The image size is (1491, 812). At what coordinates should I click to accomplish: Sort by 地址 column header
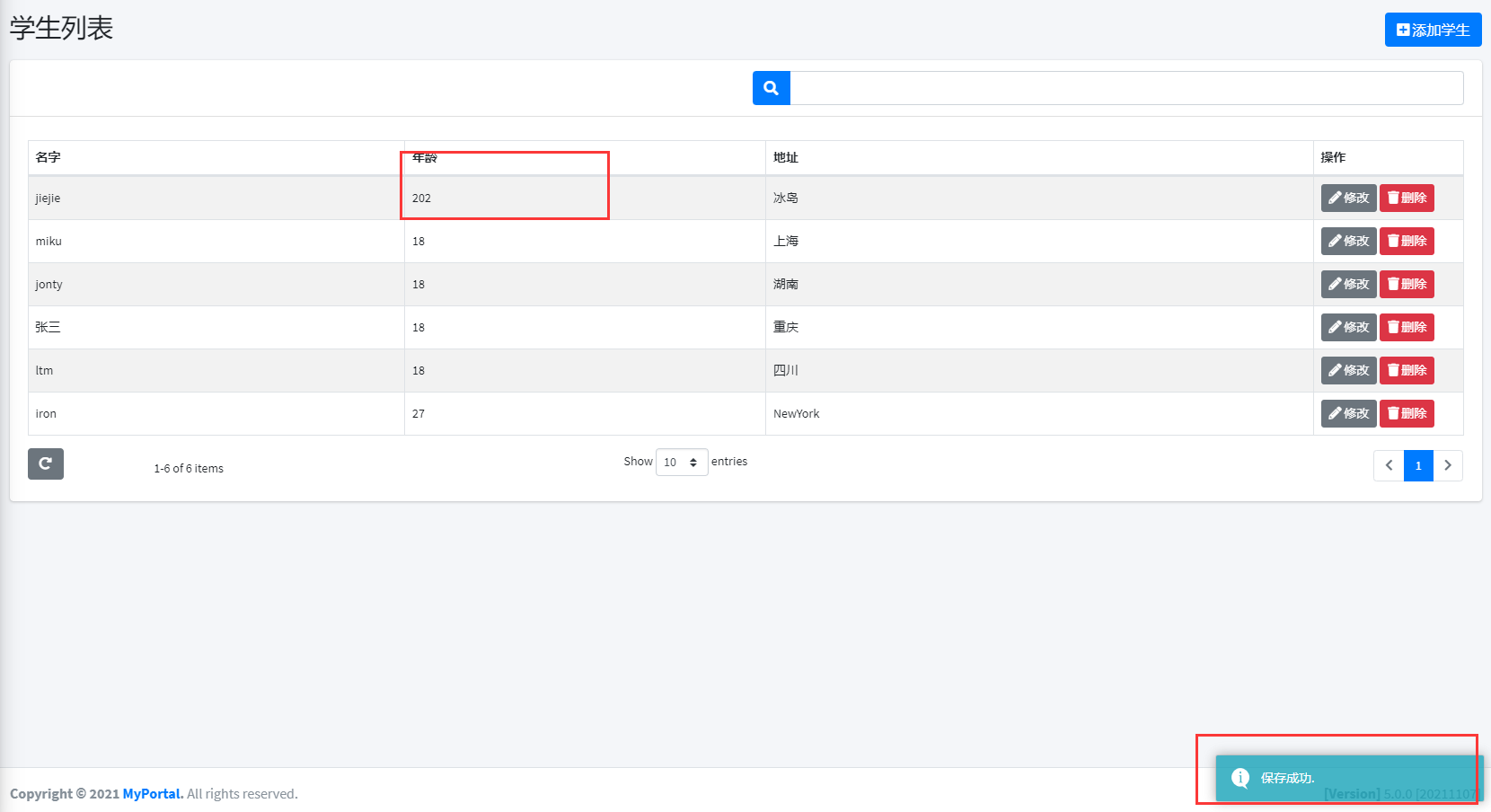coord(786,157)
